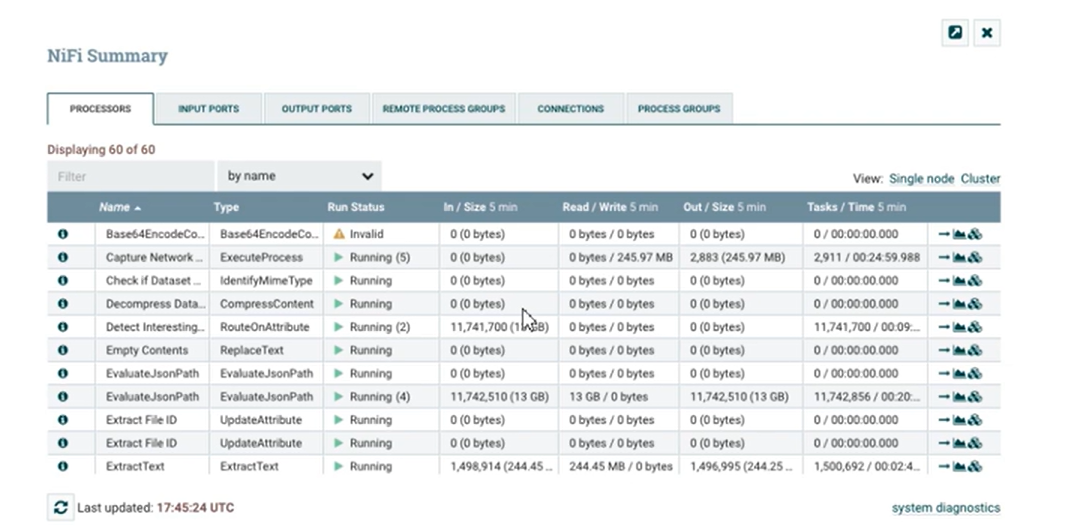This screenshot has width=1083, height=532.
Task: Select the 'Running (5)' status cell
Action: [x=381, y=258]
